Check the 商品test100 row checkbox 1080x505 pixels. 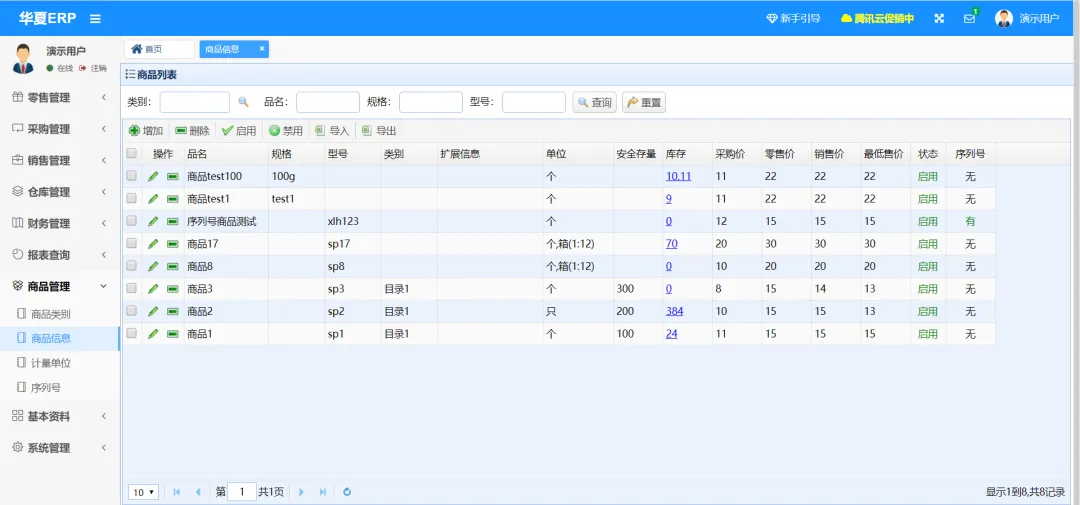(132, 176)
